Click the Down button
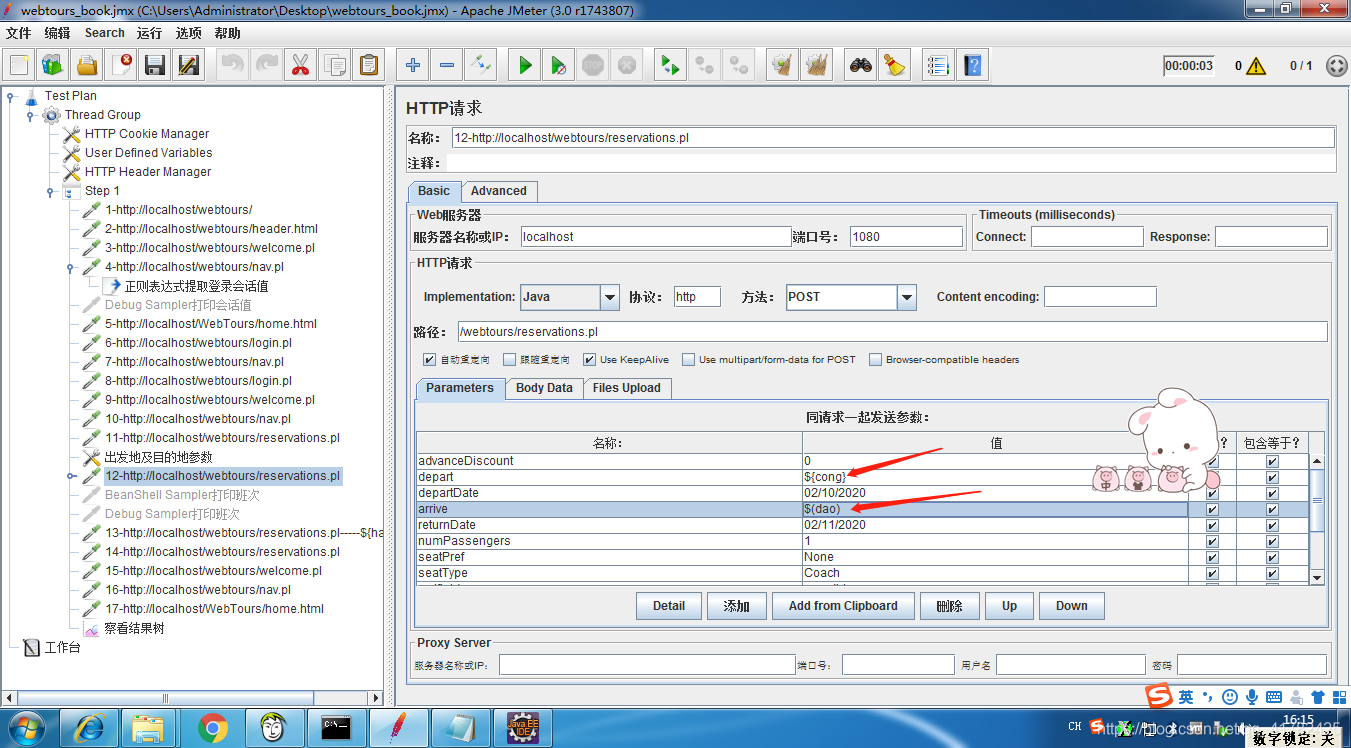1351x748 pixels. (x=1071, y=606)
